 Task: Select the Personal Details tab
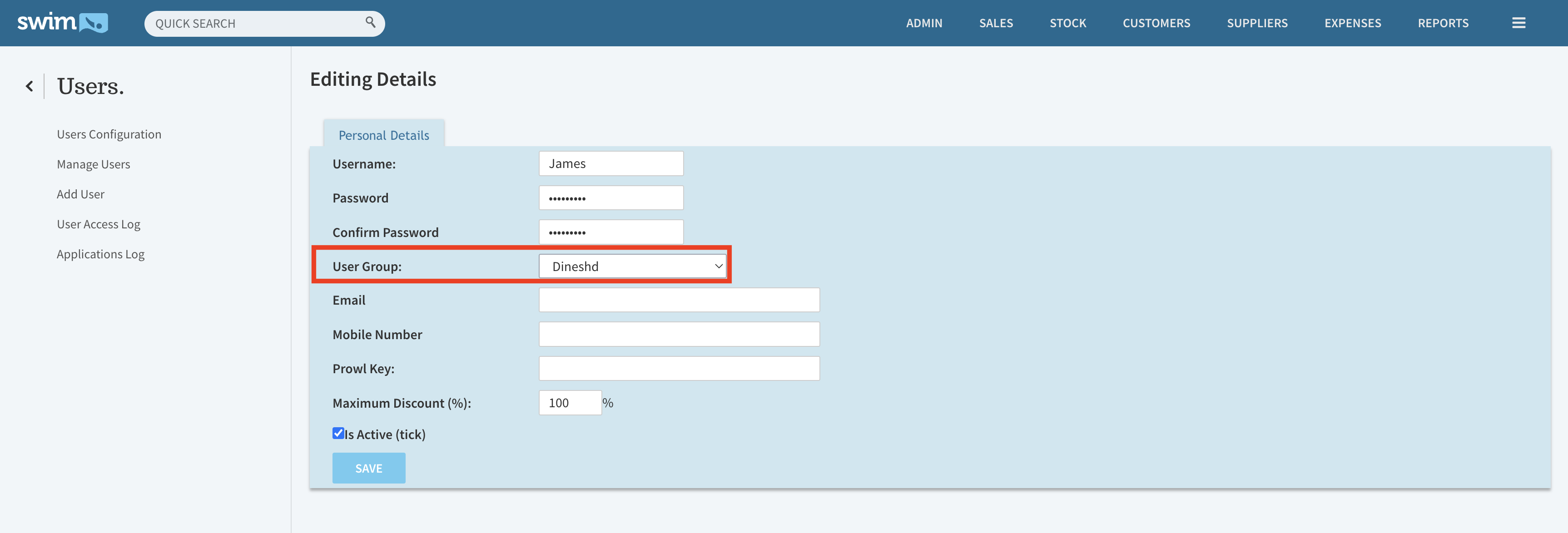tap(383, 135)
